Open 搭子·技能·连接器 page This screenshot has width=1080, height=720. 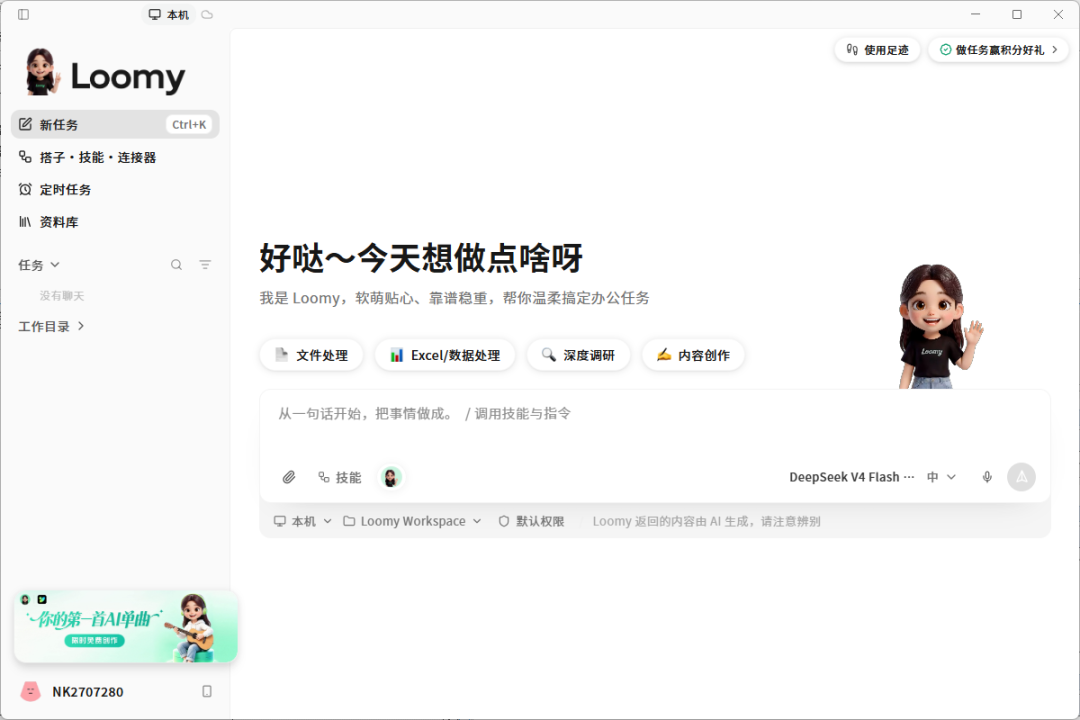pyautogui.click(x=115, y=157)
